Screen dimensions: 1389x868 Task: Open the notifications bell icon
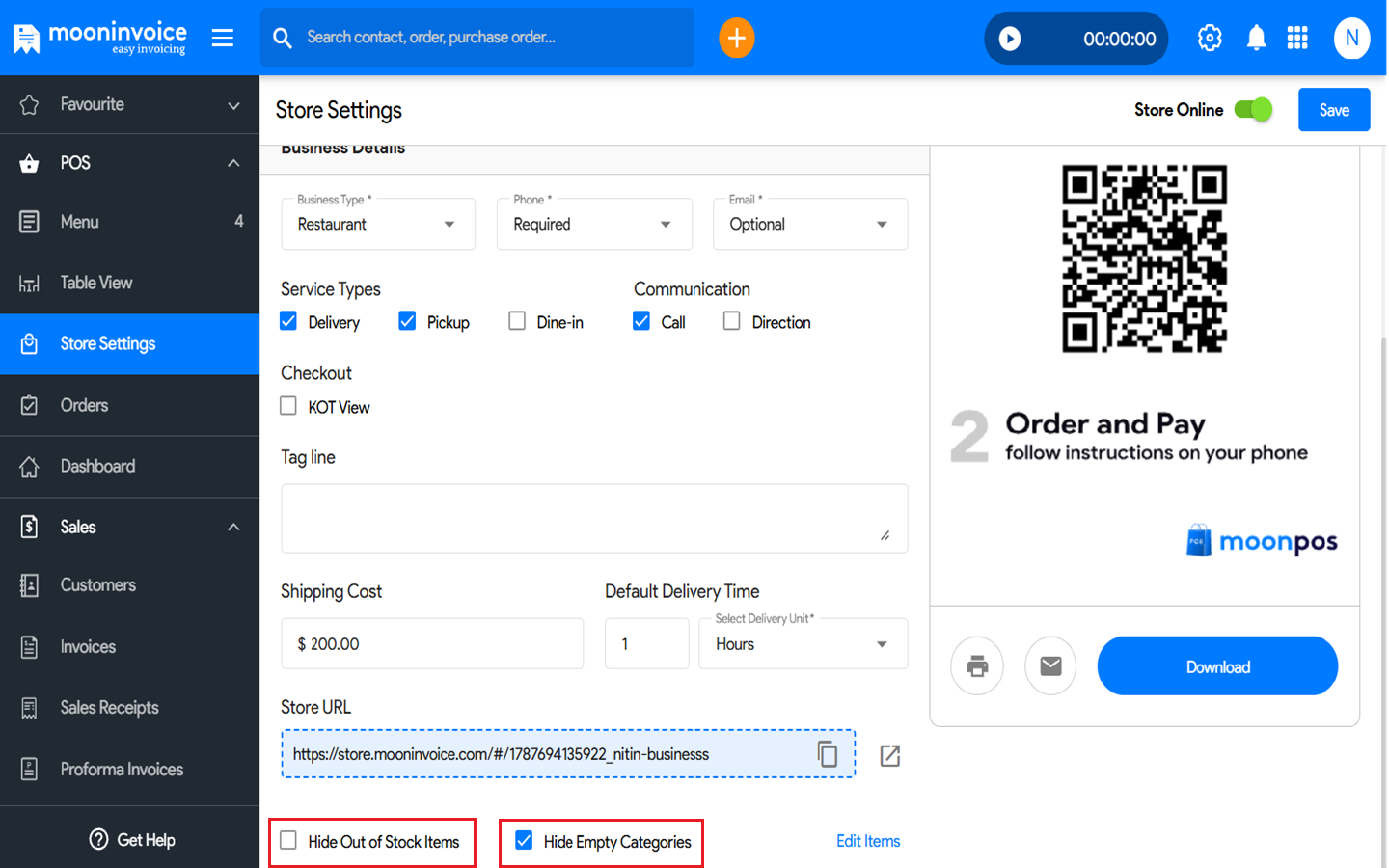click(x=1256, y=38)
